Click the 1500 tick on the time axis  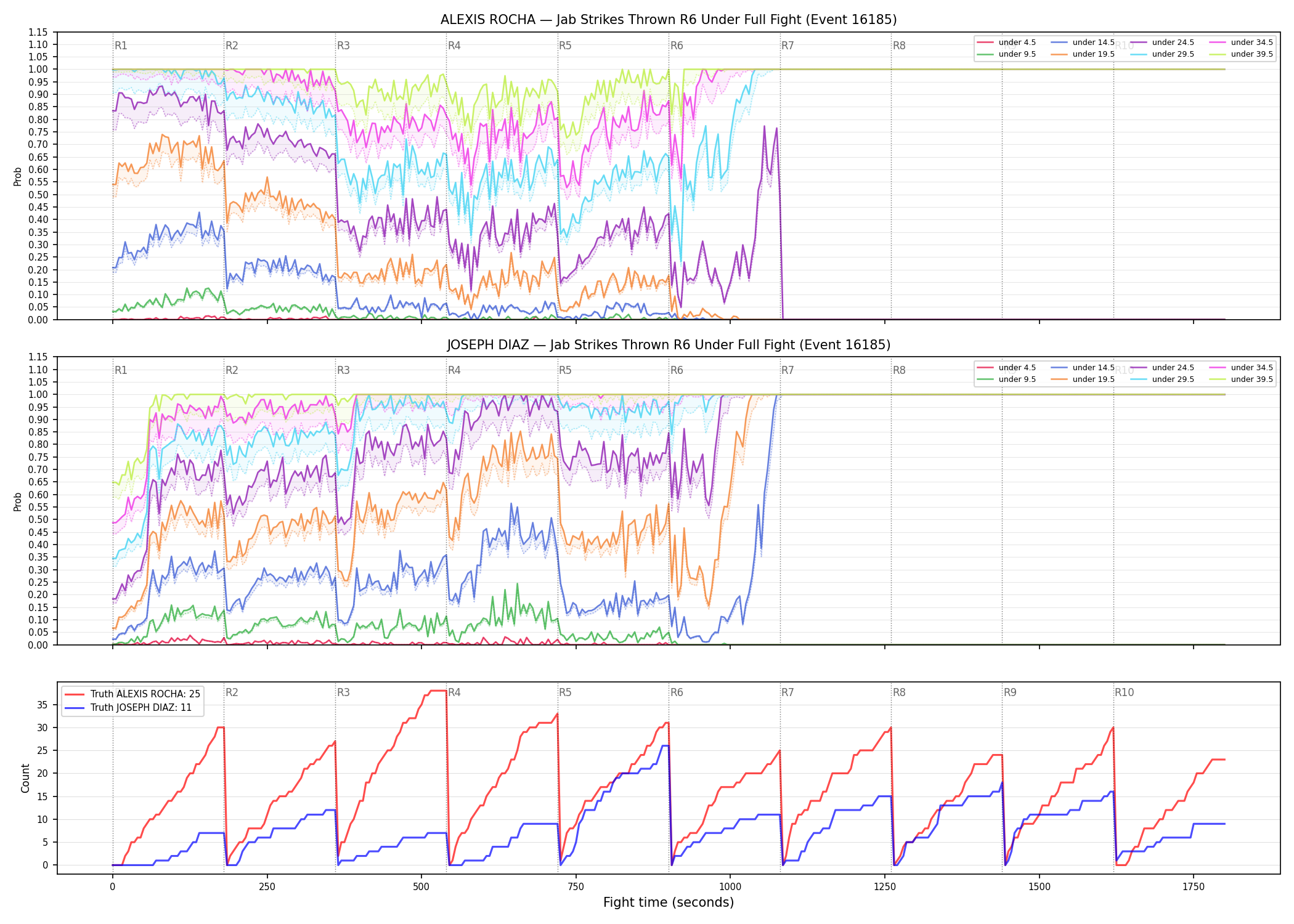point(1040,887)
